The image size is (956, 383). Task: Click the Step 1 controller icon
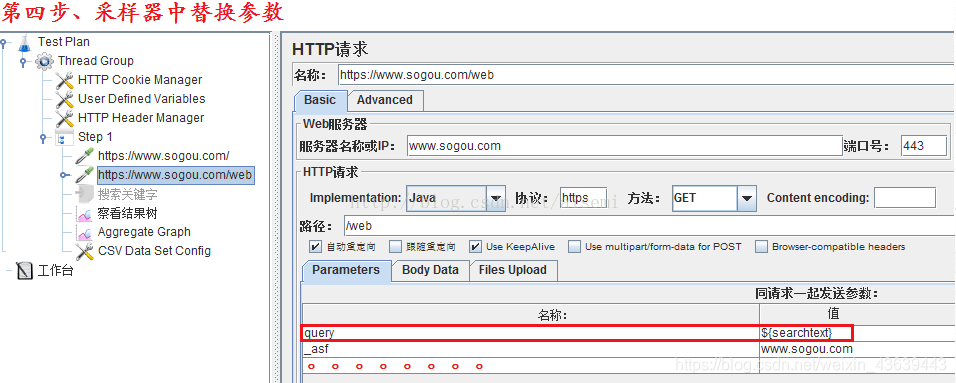(65, 137)
